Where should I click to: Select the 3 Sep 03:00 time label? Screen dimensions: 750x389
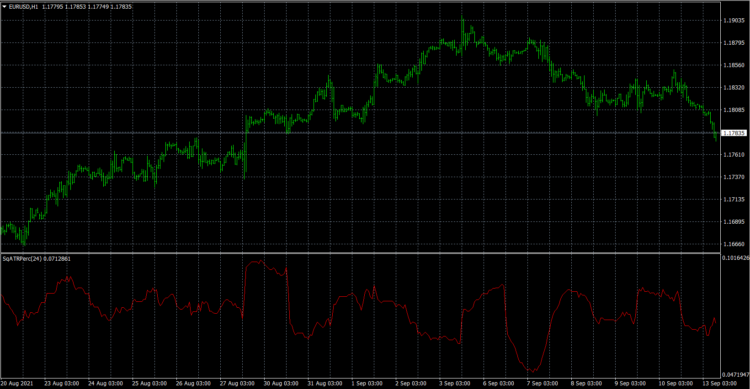454,383
